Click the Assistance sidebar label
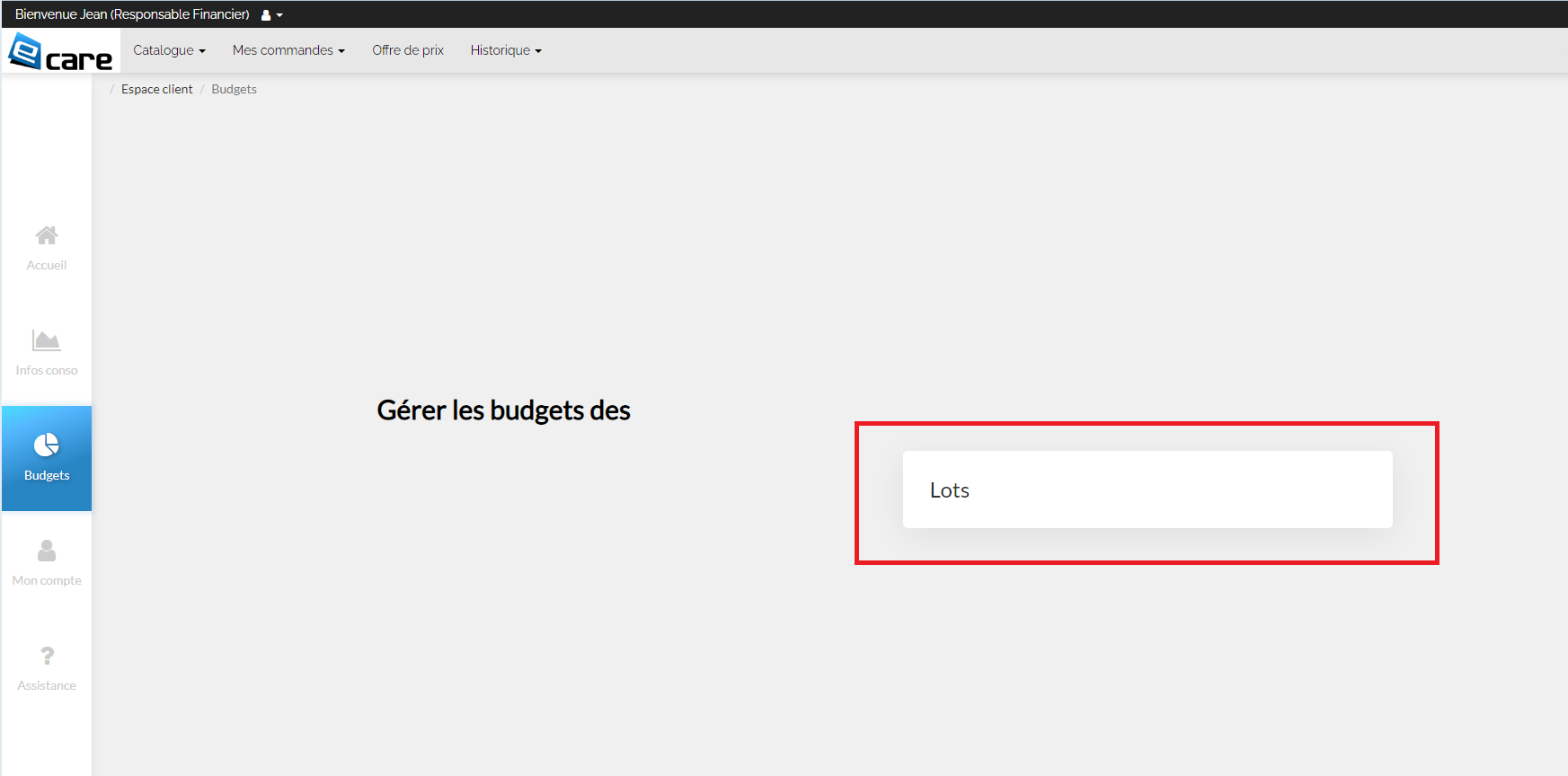Screen dimensions: 1568x776 (x=47, y=685)
